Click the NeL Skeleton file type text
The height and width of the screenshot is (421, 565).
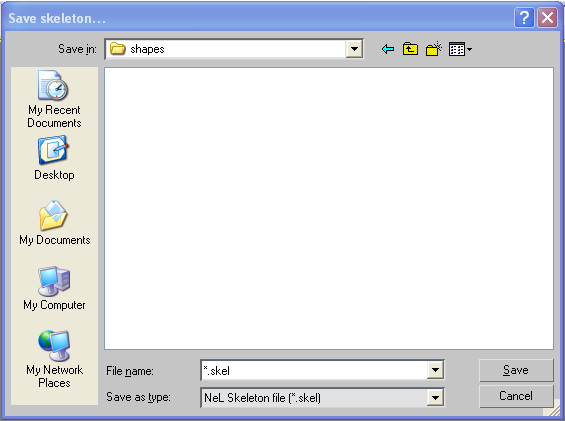(262, 398)
